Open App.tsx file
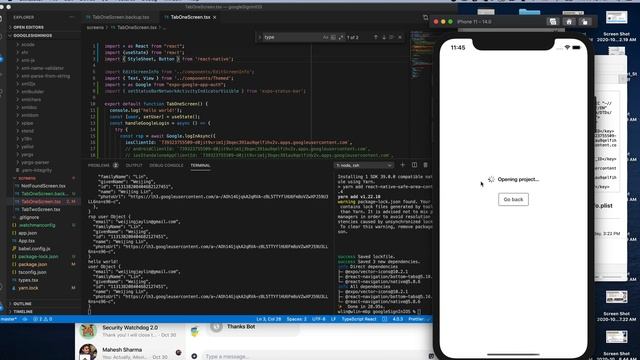 (x=27, y=241)
